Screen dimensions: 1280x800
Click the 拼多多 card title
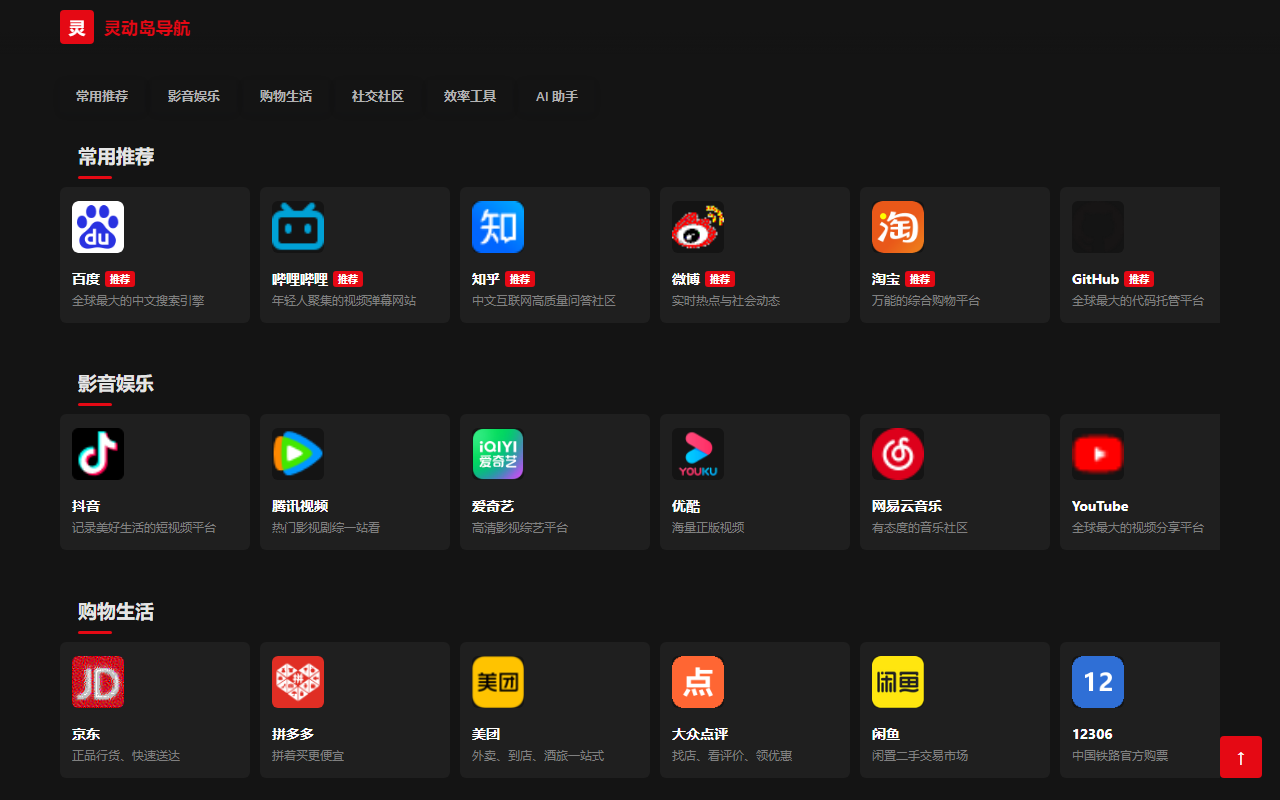[293, 734]
